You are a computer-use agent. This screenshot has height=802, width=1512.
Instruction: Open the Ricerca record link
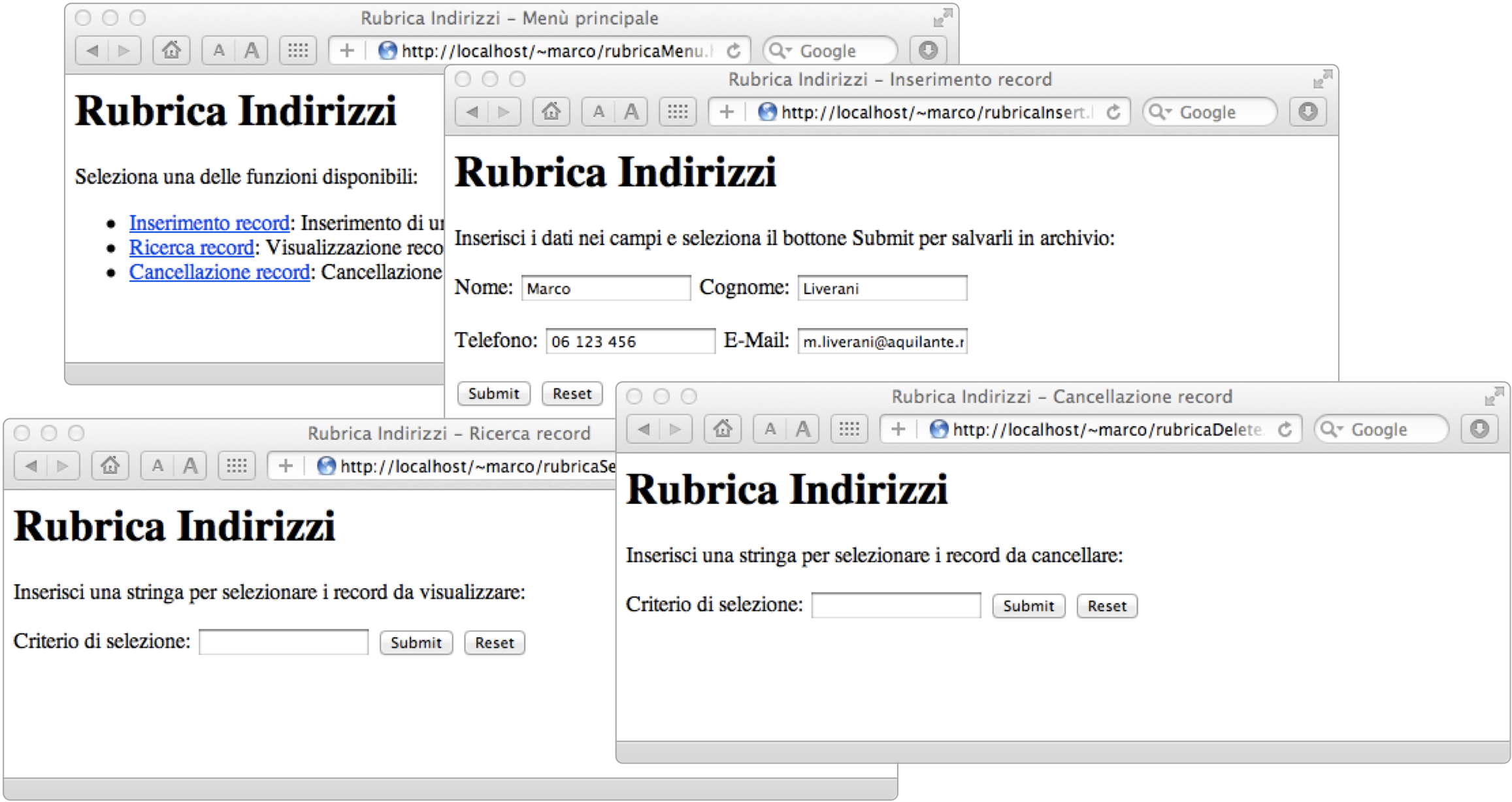[191, 248]
